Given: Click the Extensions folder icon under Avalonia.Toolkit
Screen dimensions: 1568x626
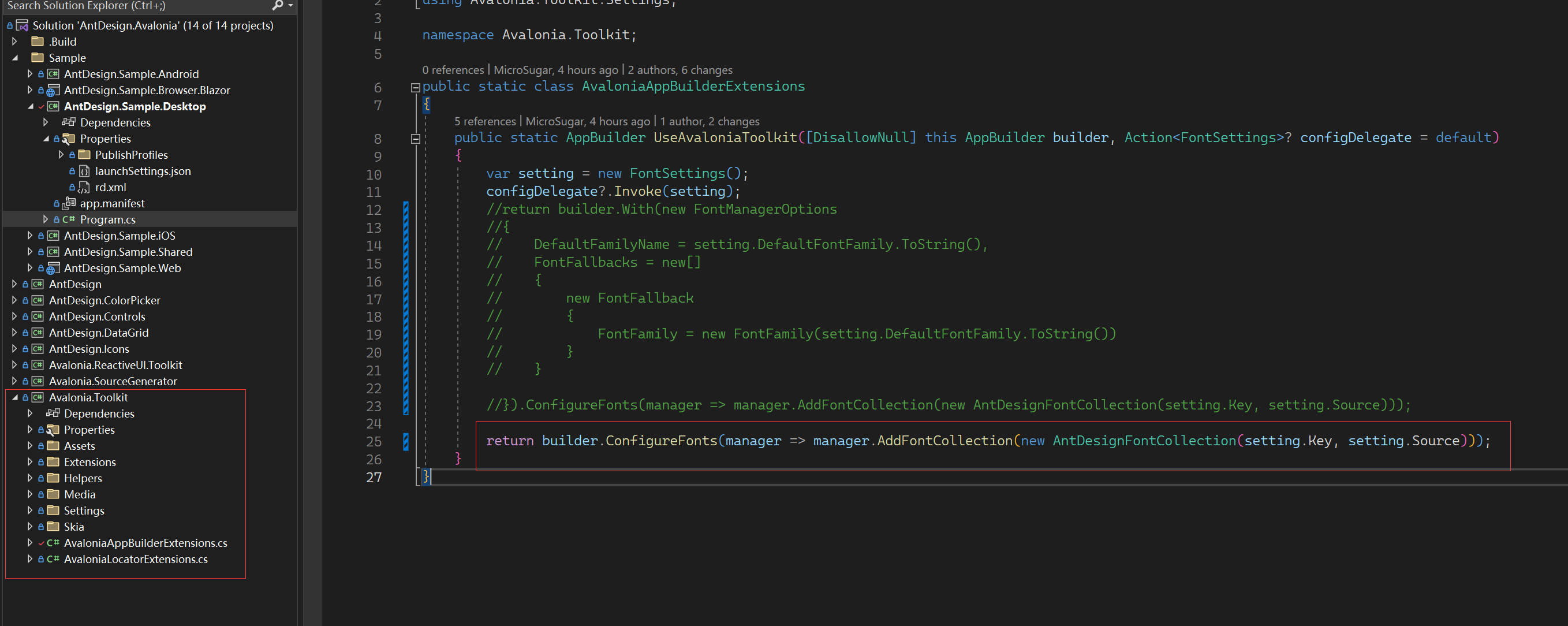Looking at the screenshot, I should (x=52, y=461).
